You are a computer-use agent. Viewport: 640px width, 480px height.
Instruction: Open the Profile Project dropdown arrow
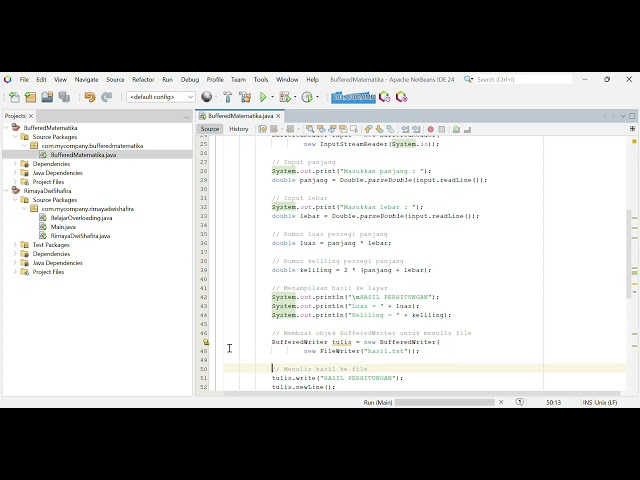pos(317,97)
